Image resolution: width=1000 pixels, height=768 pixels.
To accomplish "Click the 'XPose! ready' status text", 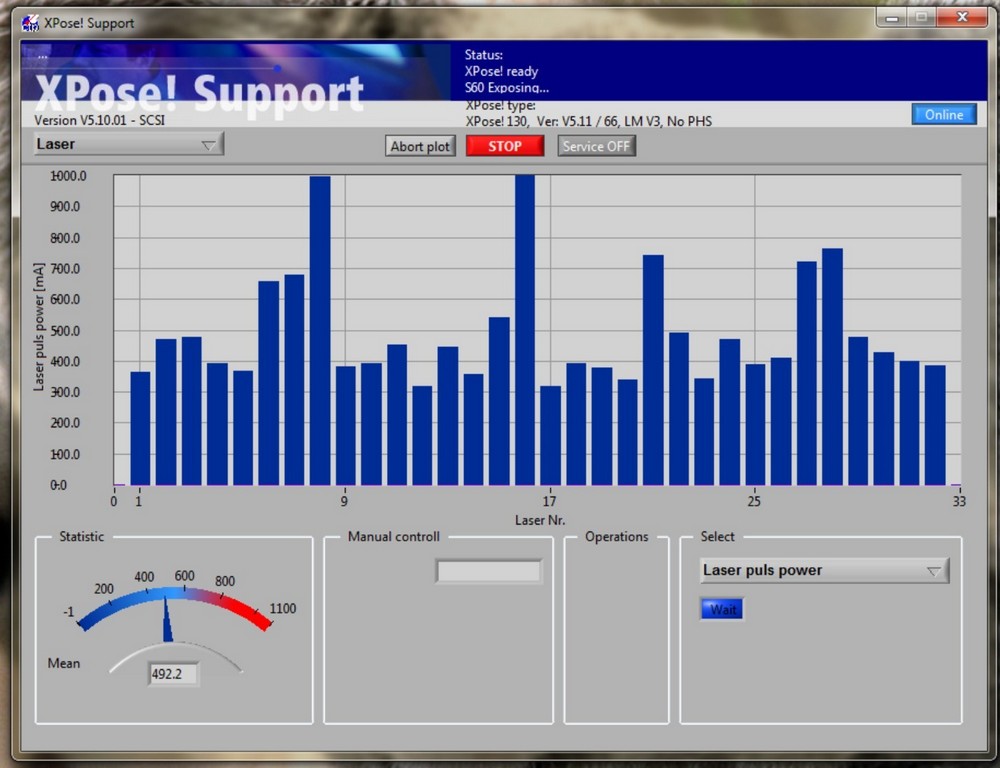I will [501, 71].
